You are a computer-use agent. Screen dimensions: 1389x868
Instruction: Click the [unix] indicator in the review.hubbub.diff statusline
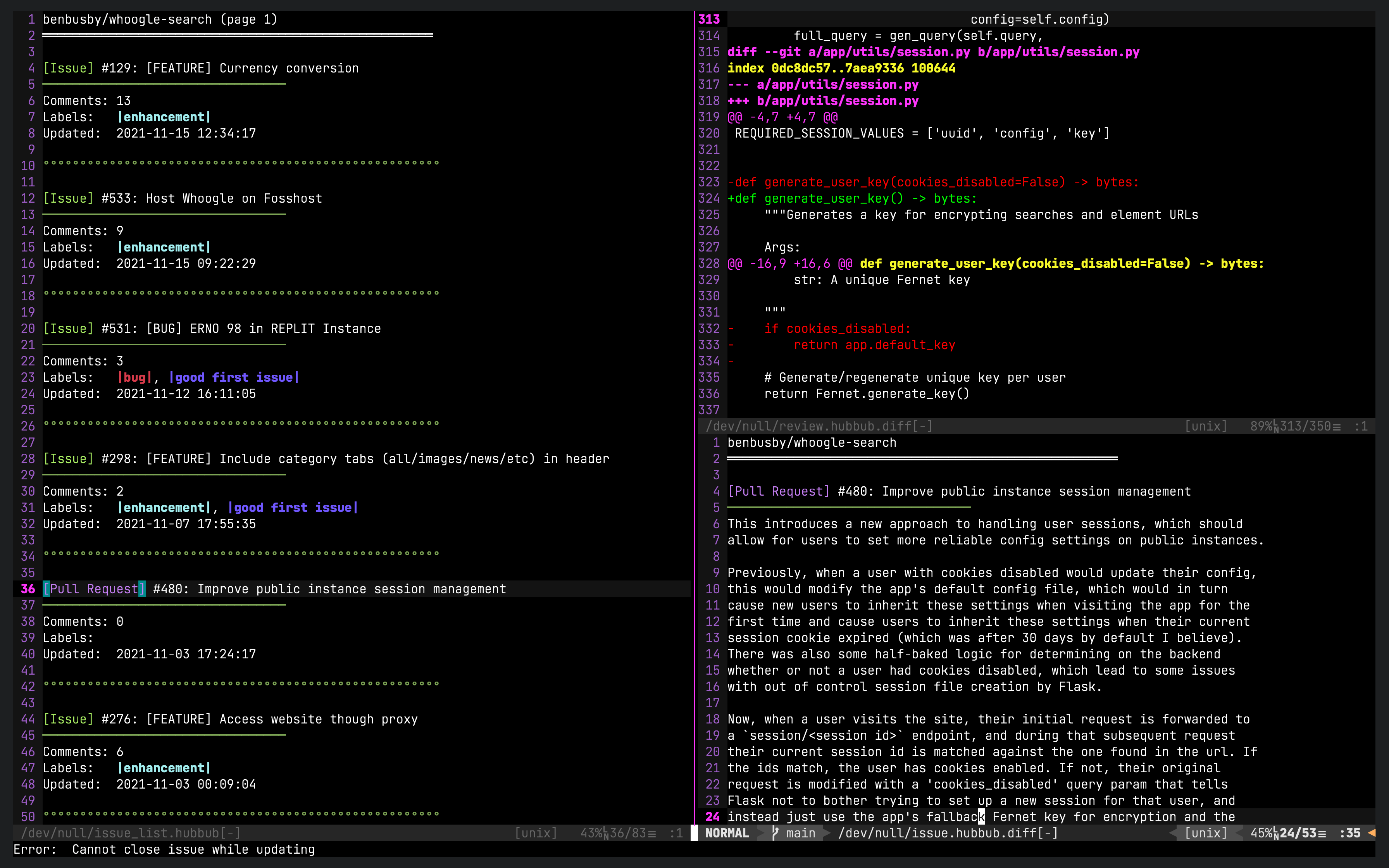click(x=1206, y=427)
